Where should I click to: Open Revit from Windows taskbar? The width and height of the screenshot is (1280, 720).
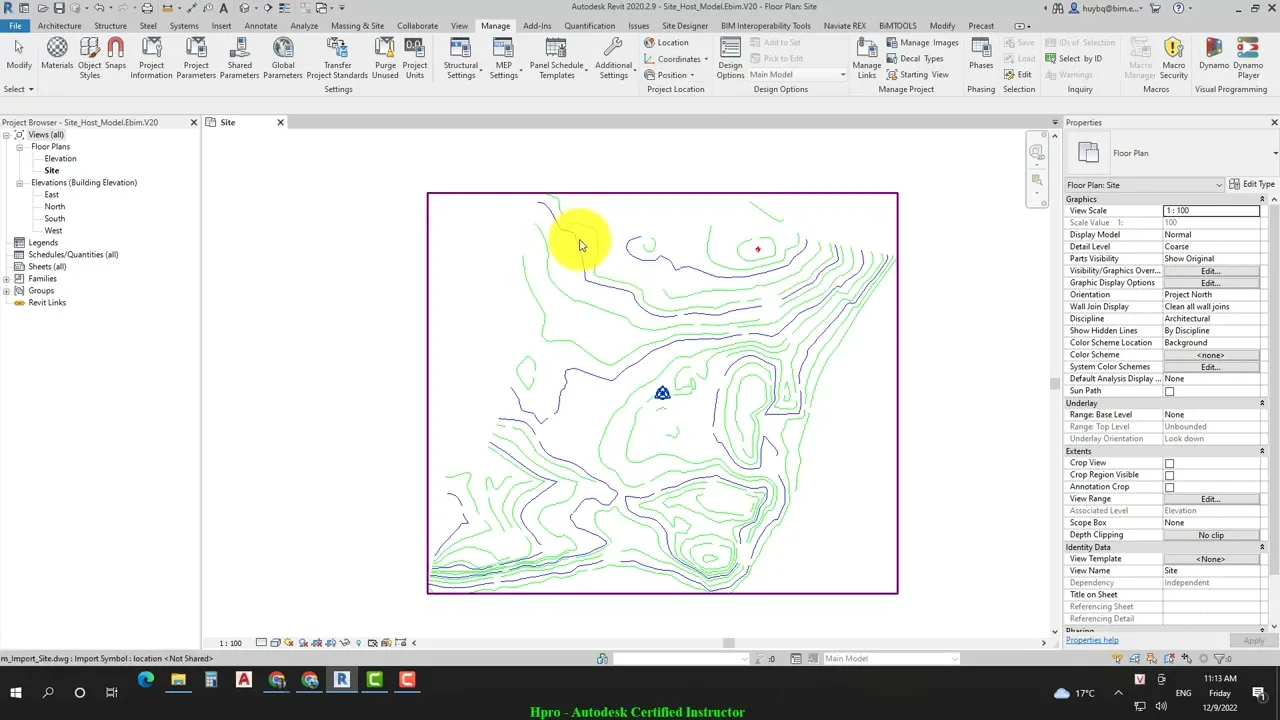coord(341,680)
